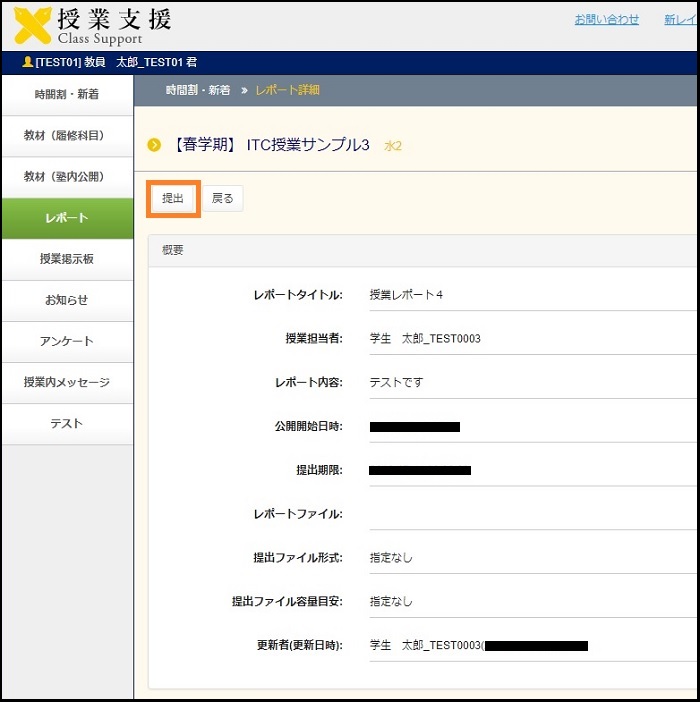Open the partially visible 新レイ link at top right

680,19
